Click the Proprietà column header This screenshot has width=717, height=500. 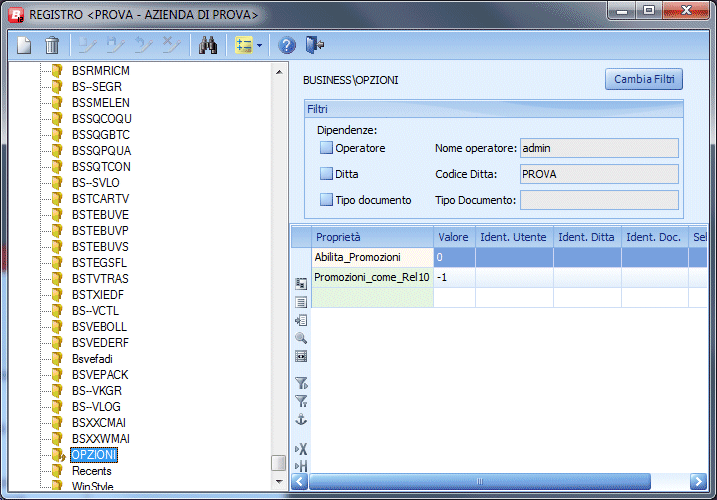point(372,237)
